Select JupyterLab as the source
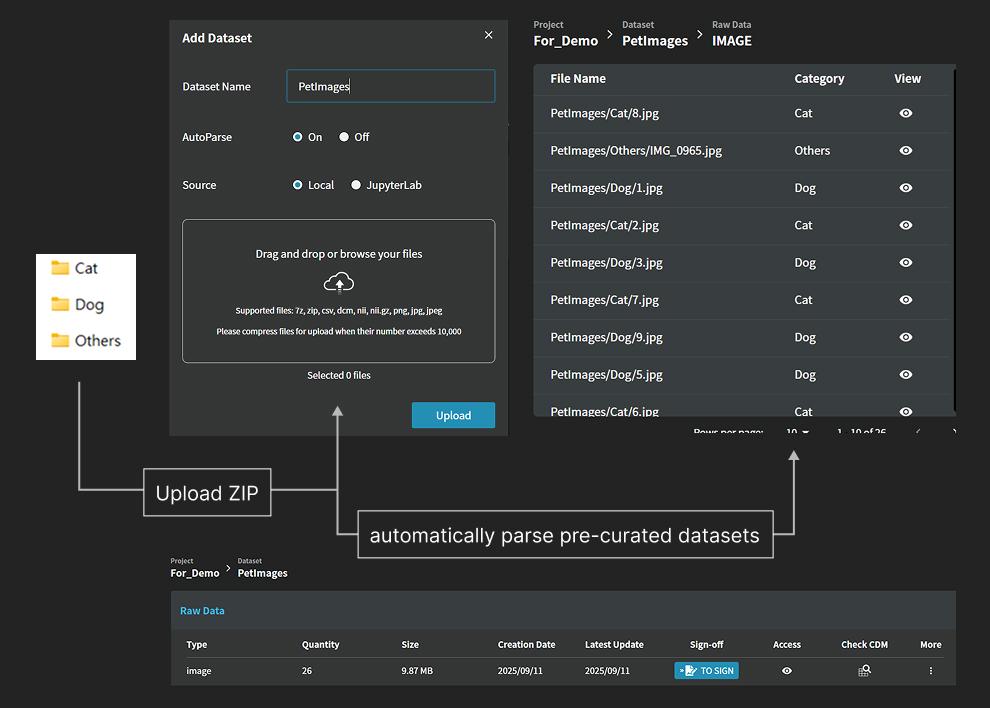 (x=356, y=185)
